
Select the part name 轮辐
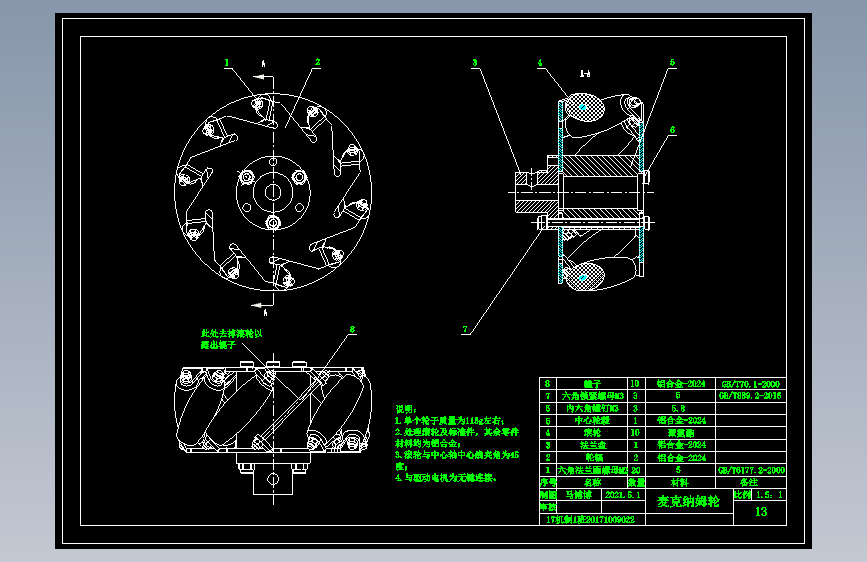tap(594, 457)
